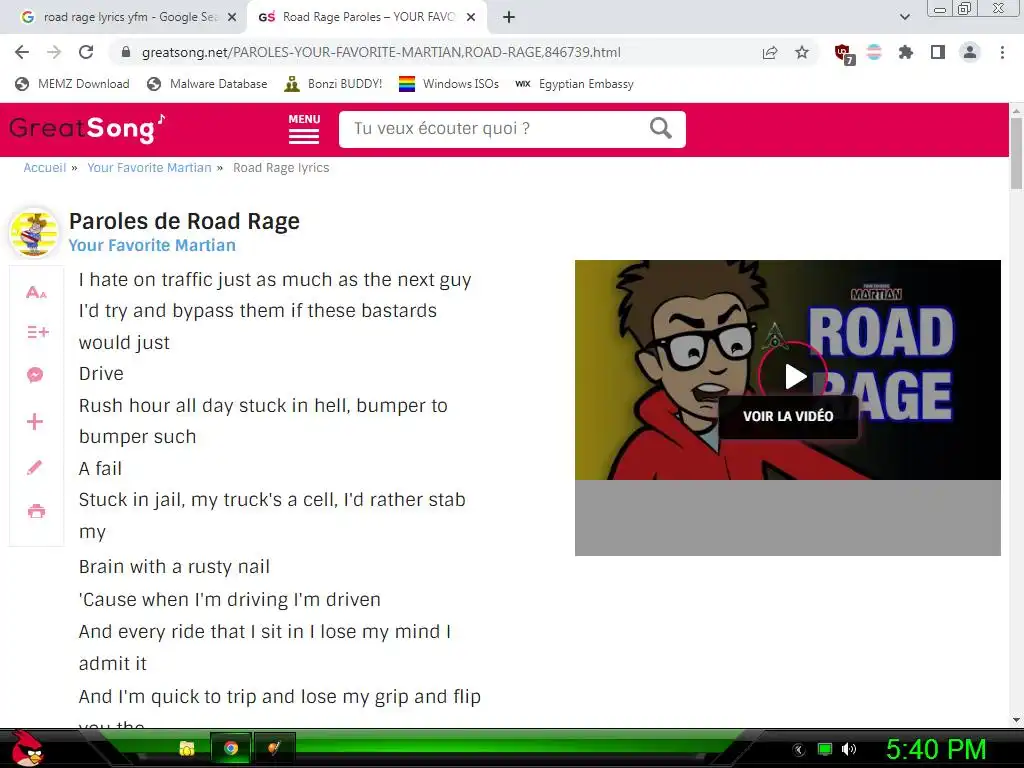Play the Road Rage video
The image size is (1024, 768).
pos(793,376)
